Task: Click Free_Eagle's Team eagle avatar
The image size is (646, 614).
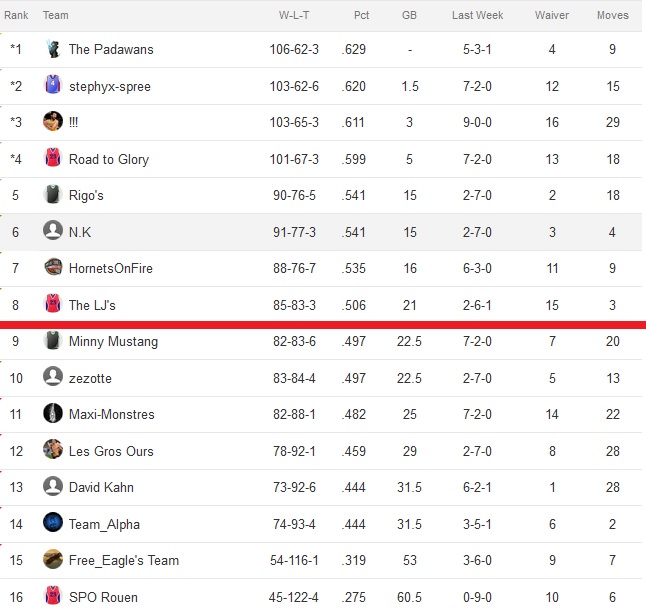Action: pos(53,559)
